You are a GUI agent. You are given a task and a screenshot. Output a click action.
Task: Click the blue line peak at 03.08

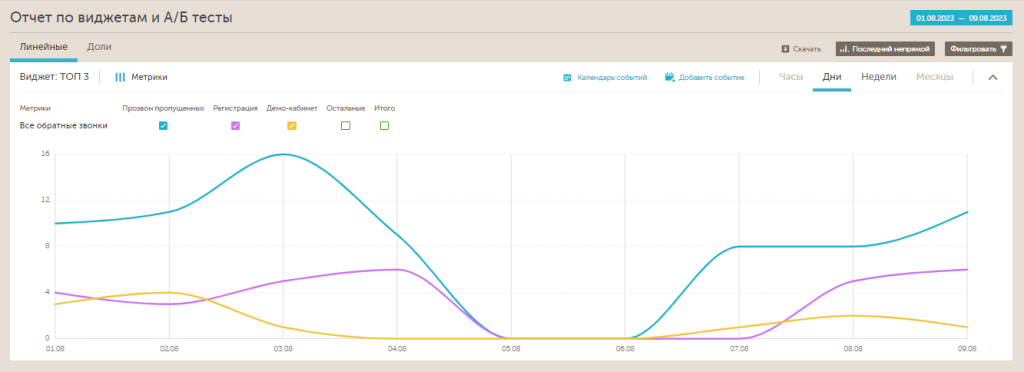pos(283,154)
